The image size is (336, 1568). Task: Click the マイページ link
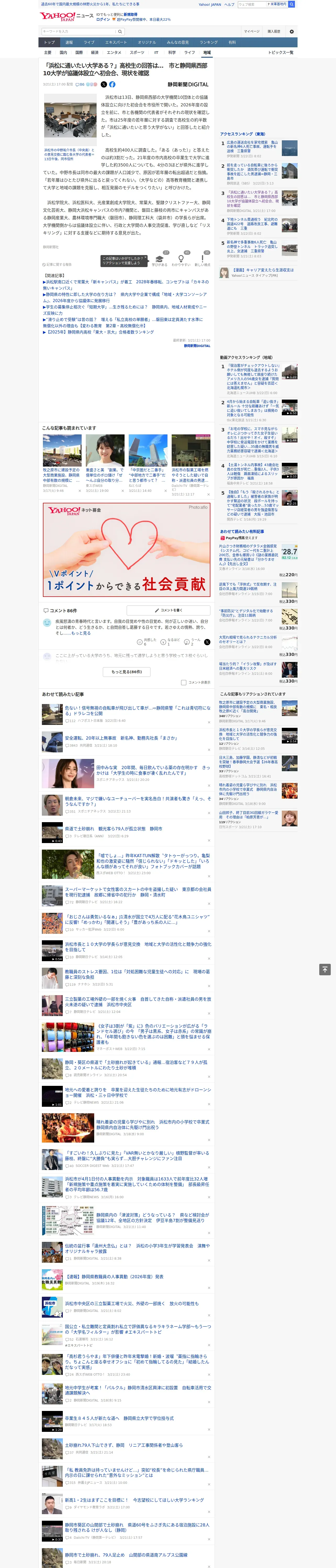[251, 31]
